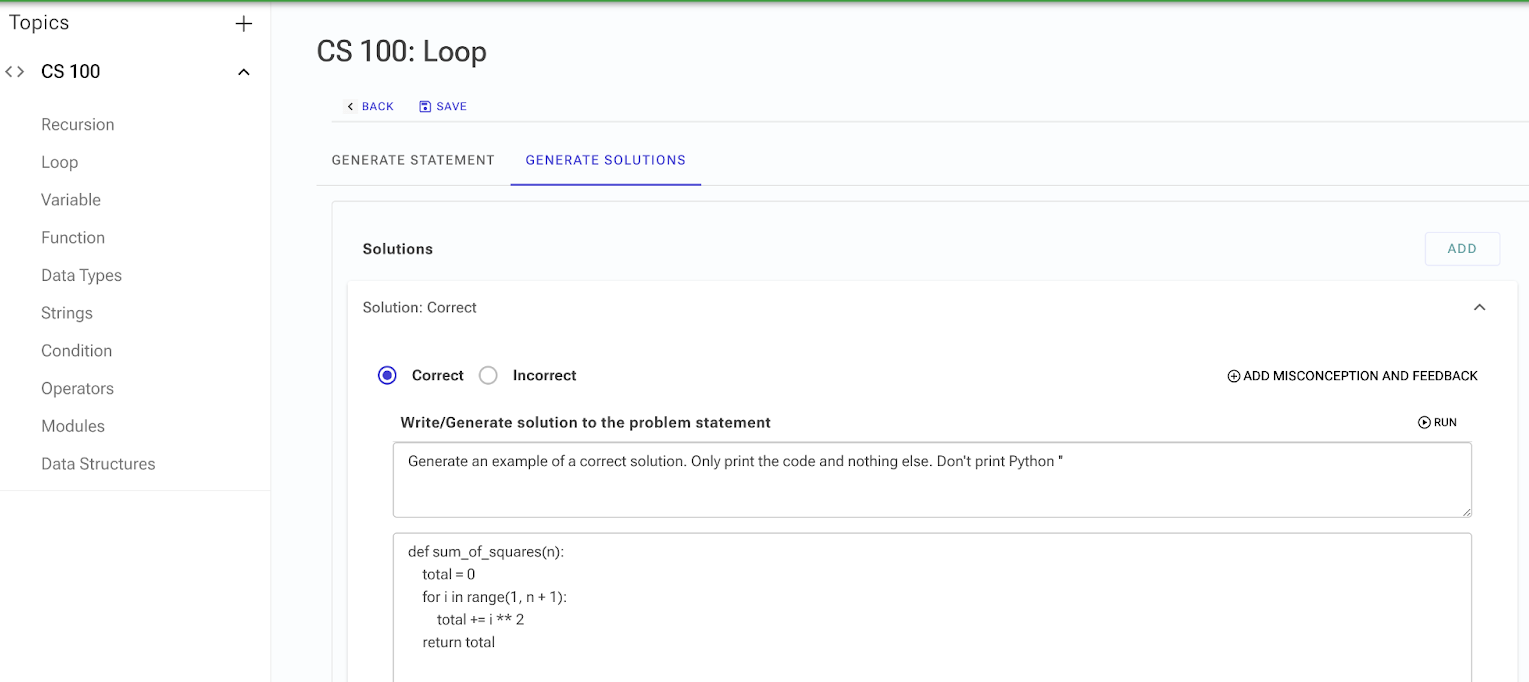This screenshot has height=682, width=1529.
Task: Select the Correct radio button
Action: [387, 376]
